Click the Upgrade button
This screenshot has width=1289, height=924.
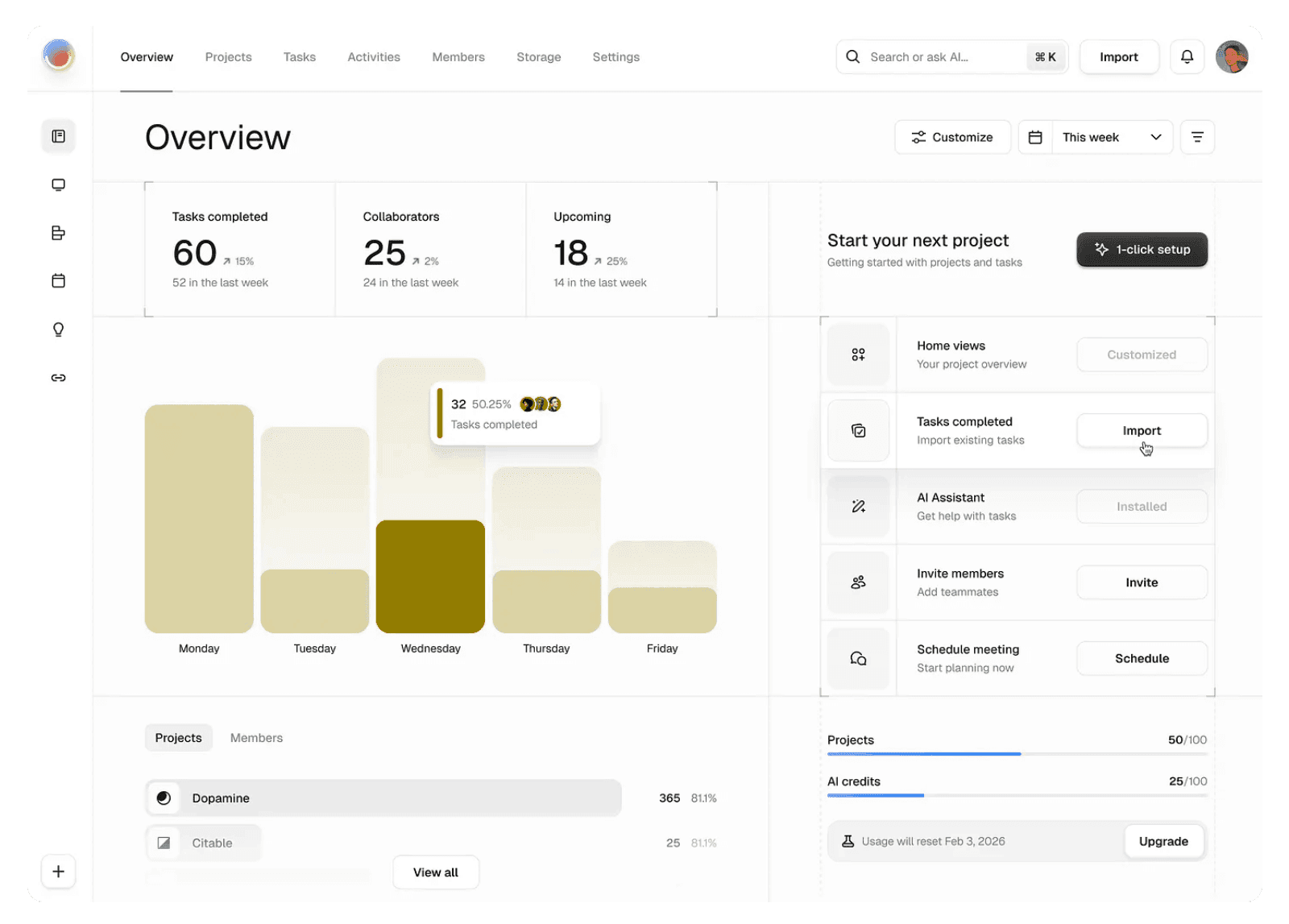(x=1163, y=841)
